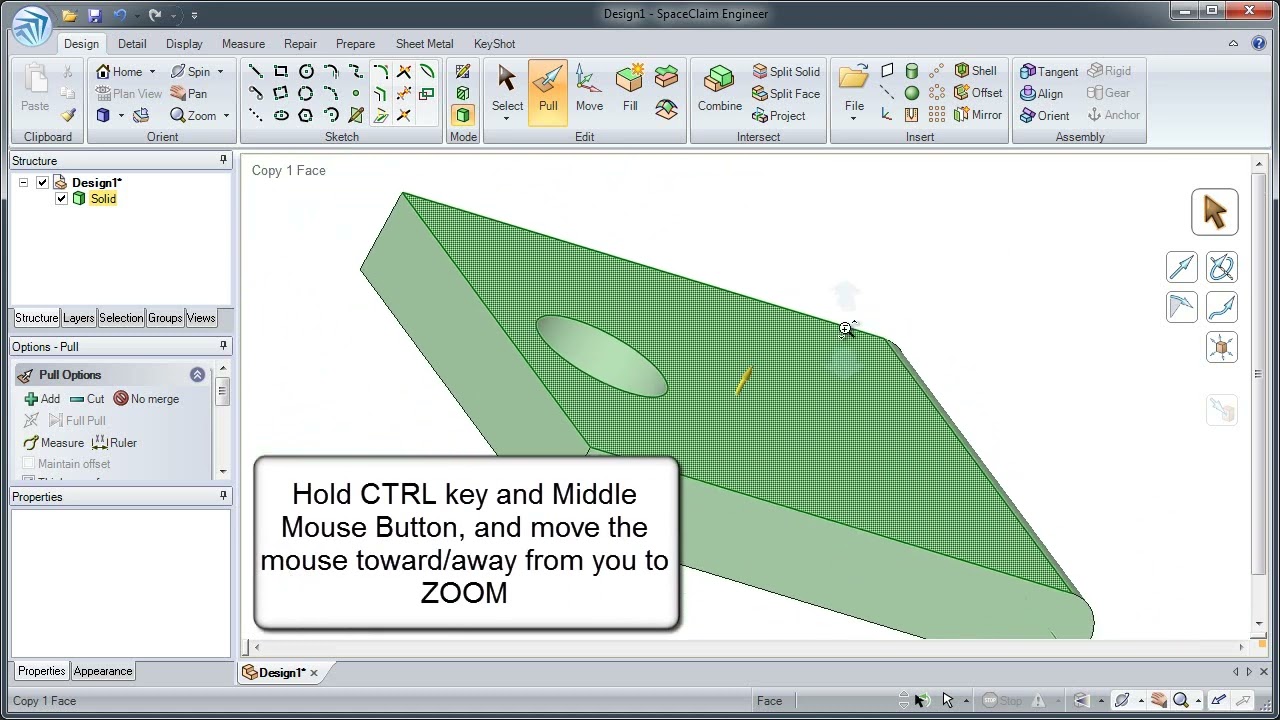The image size is (1280, 720).
Task: Toggle the Design1 checkbox in Structure tree
Action: (42, 183)
